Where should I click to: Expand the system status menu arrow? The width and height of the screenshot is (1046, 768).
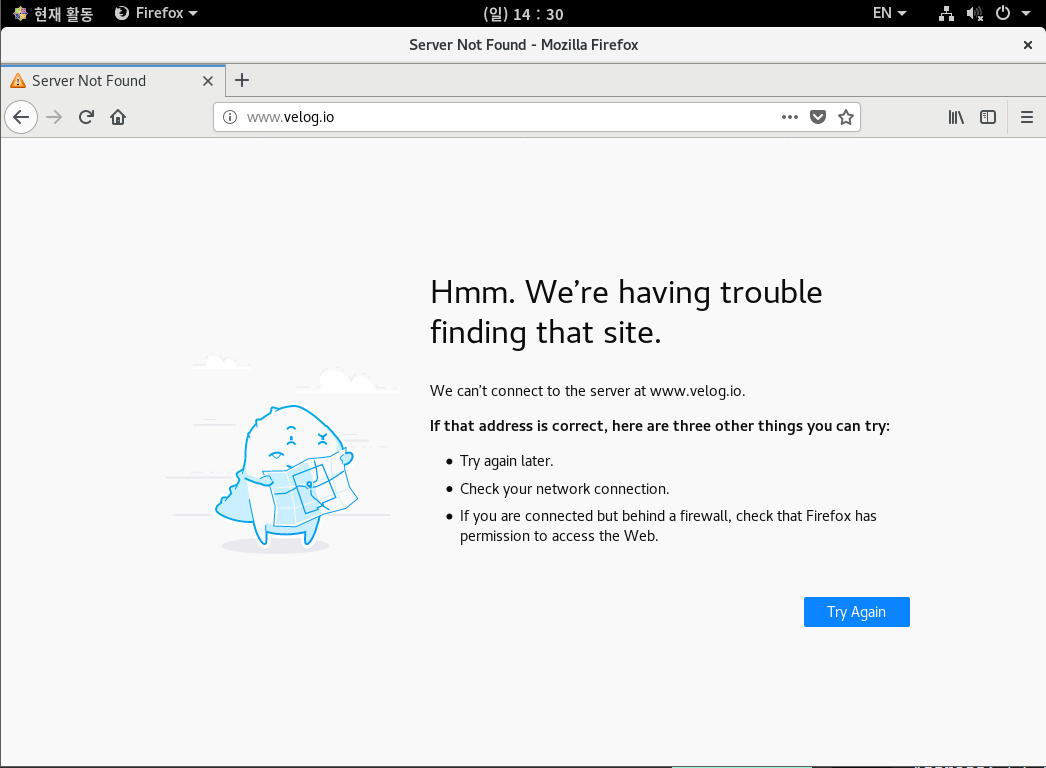tap(1026, 13)
